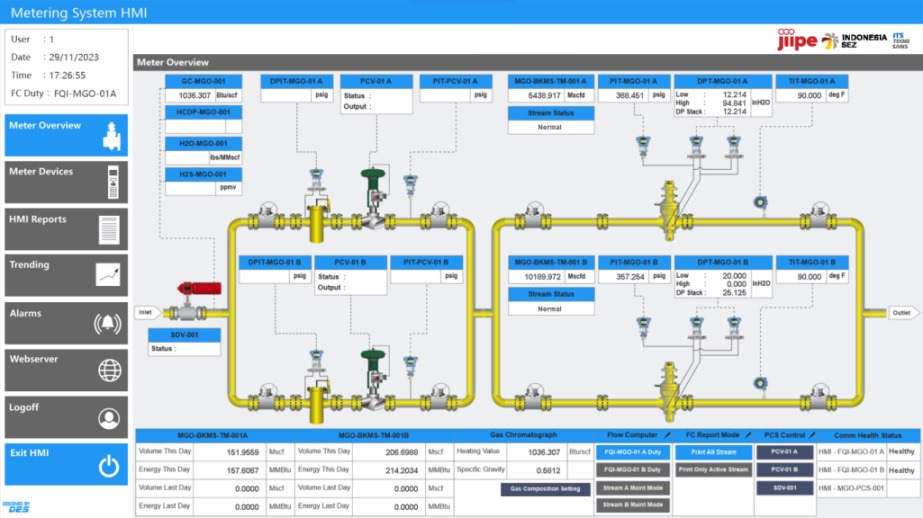Switch to Print Only Active Stream mode
The image size is (923, 518).
click(713, 469)
